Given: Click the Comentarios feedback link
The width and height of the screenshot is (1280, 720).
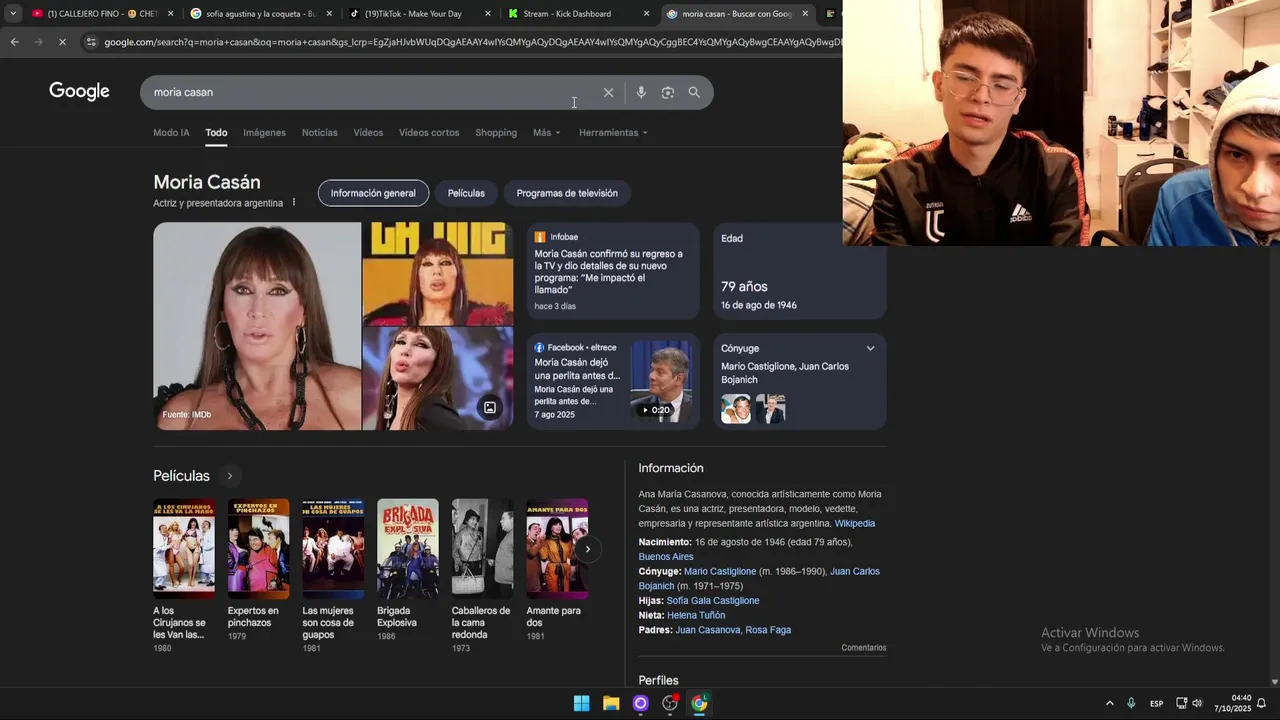Looking at the screenshot, I should [864, 648].
